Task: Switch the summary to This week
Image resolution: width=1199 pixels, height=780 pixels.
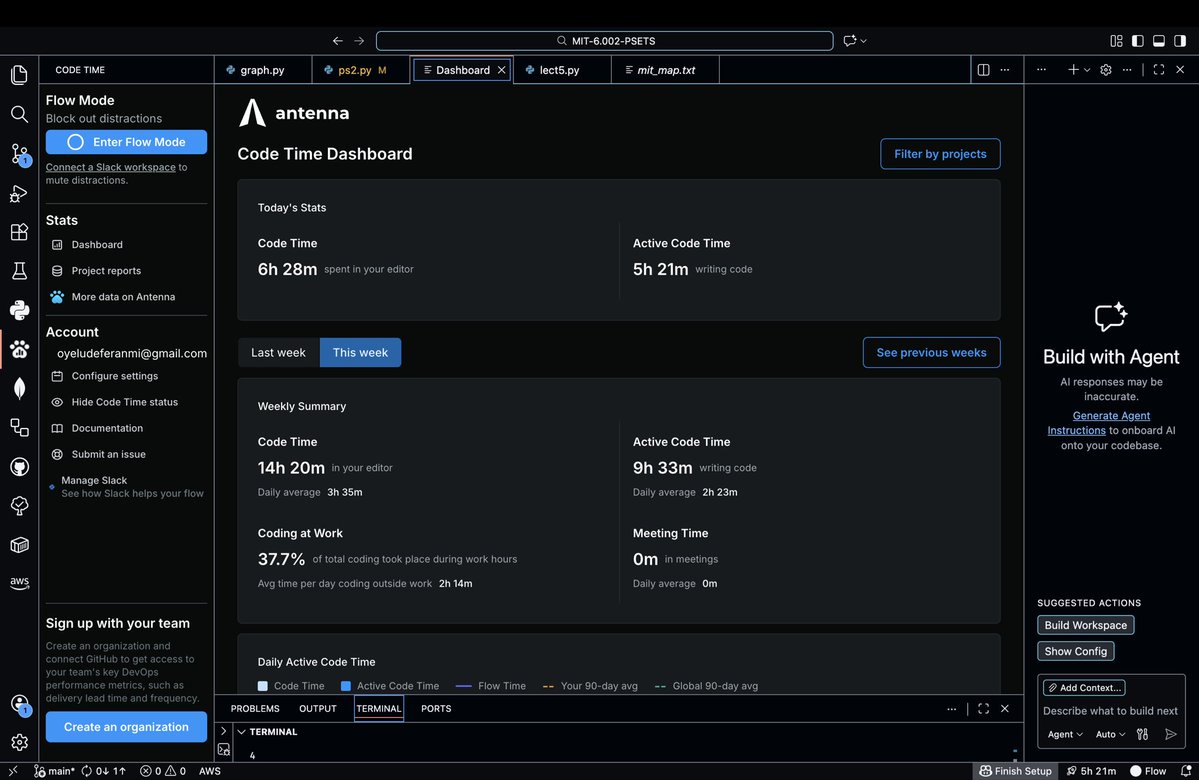Action: point(360,353)
